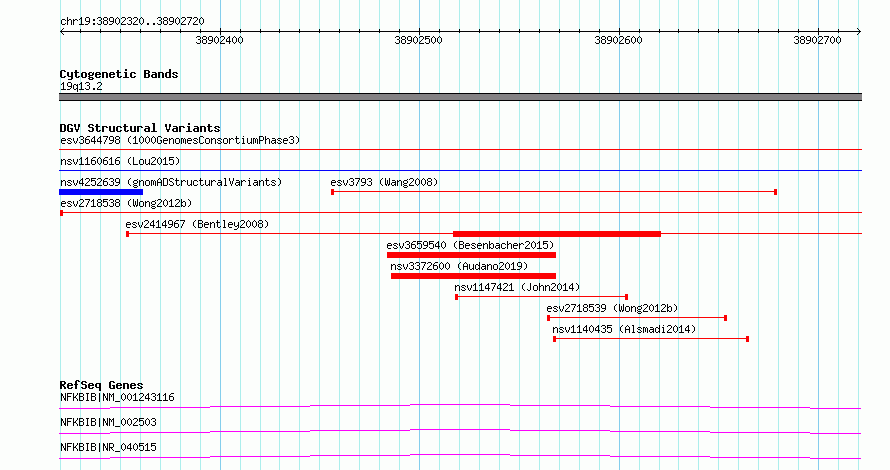This screenshot has width=890, height=470.
Task: Open variant esv2718538 (Wong2012b) label
Action: [x=126, y=203]
